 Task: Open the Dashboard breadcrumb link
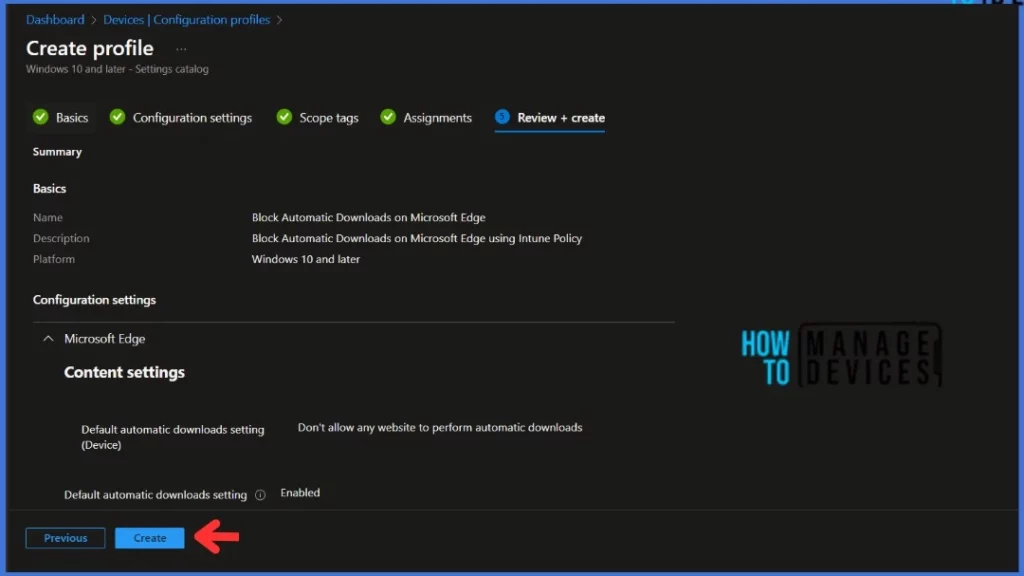55,20
